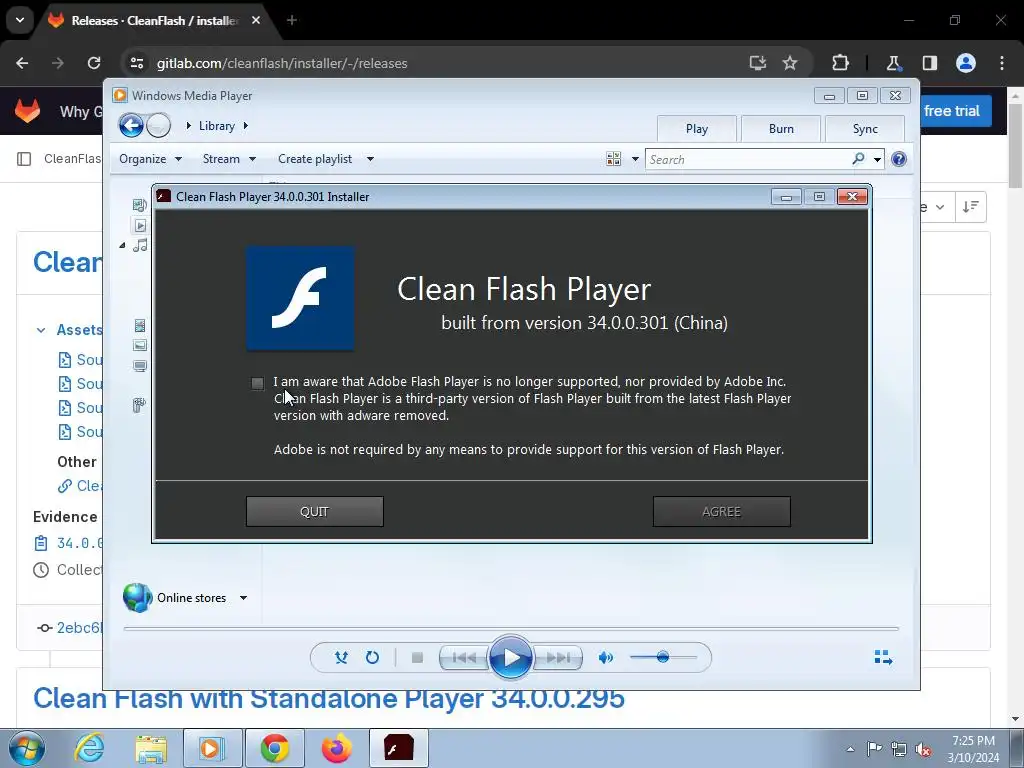Open Media Player help icon

(x=899, y=159)
